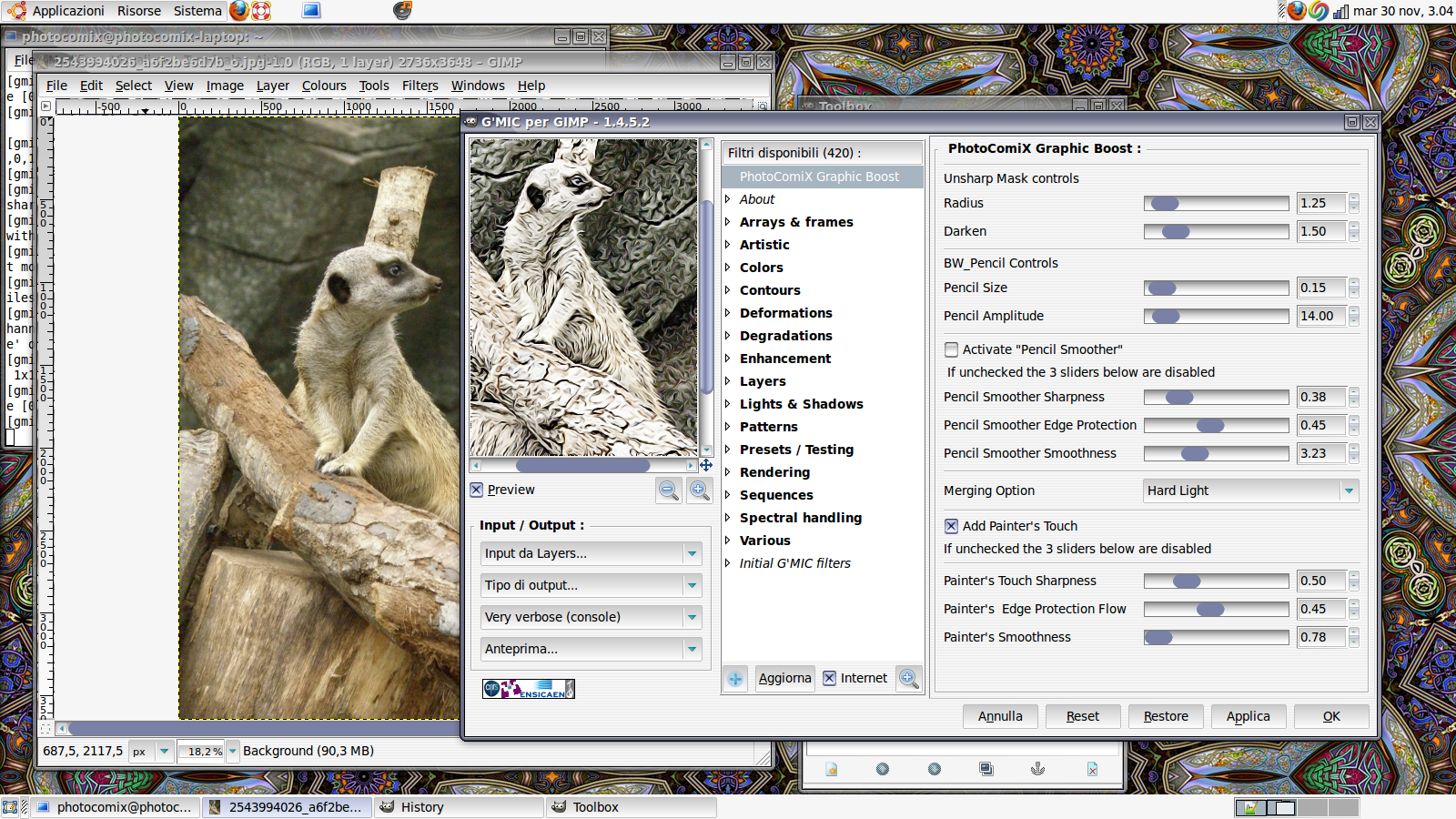
Task: Open the GIMP Filters menu
Action: pyautogui.click(x=420, y=86)
